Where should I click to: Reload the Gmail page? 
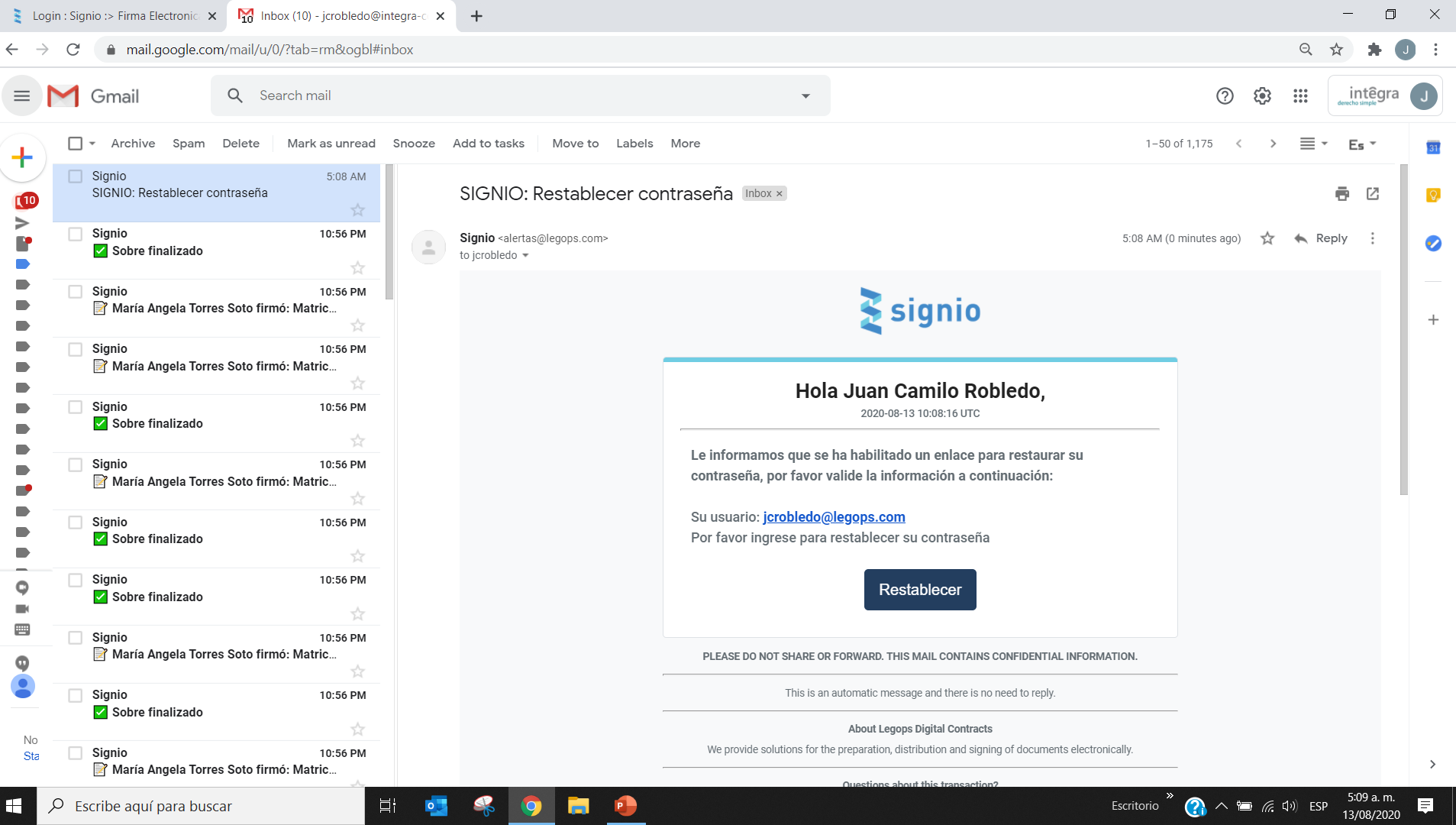[x=73, y=50]
